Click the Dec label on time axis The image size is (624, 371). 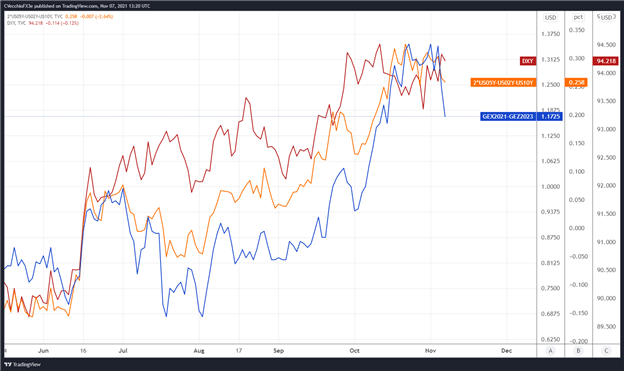click(x=506, y=351)
